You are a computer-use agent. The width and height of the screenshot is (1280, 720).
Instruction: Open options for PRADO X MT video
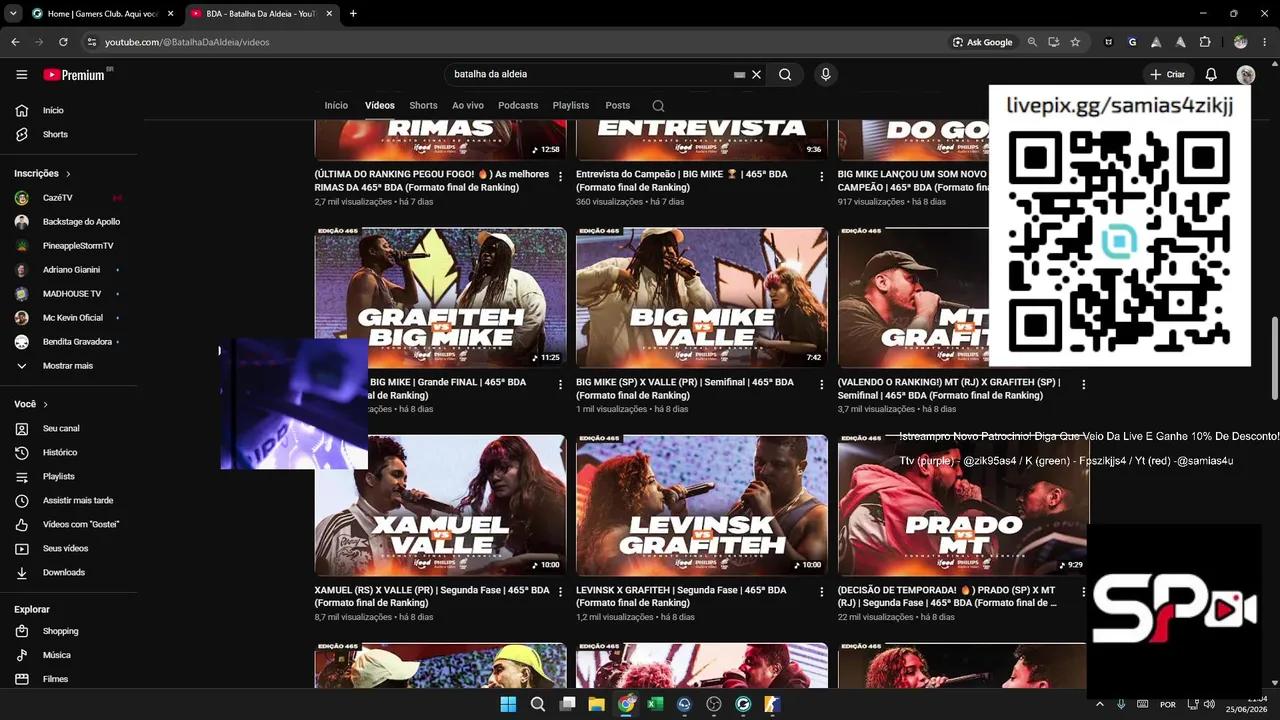point(1083,592)
